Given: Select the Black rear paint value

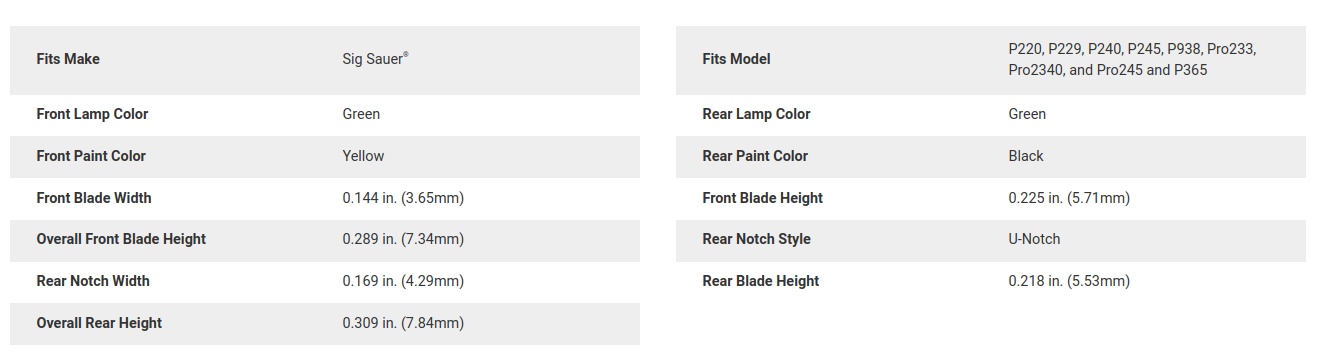Looking at the screenshot, I should [x=1026, y=156].
